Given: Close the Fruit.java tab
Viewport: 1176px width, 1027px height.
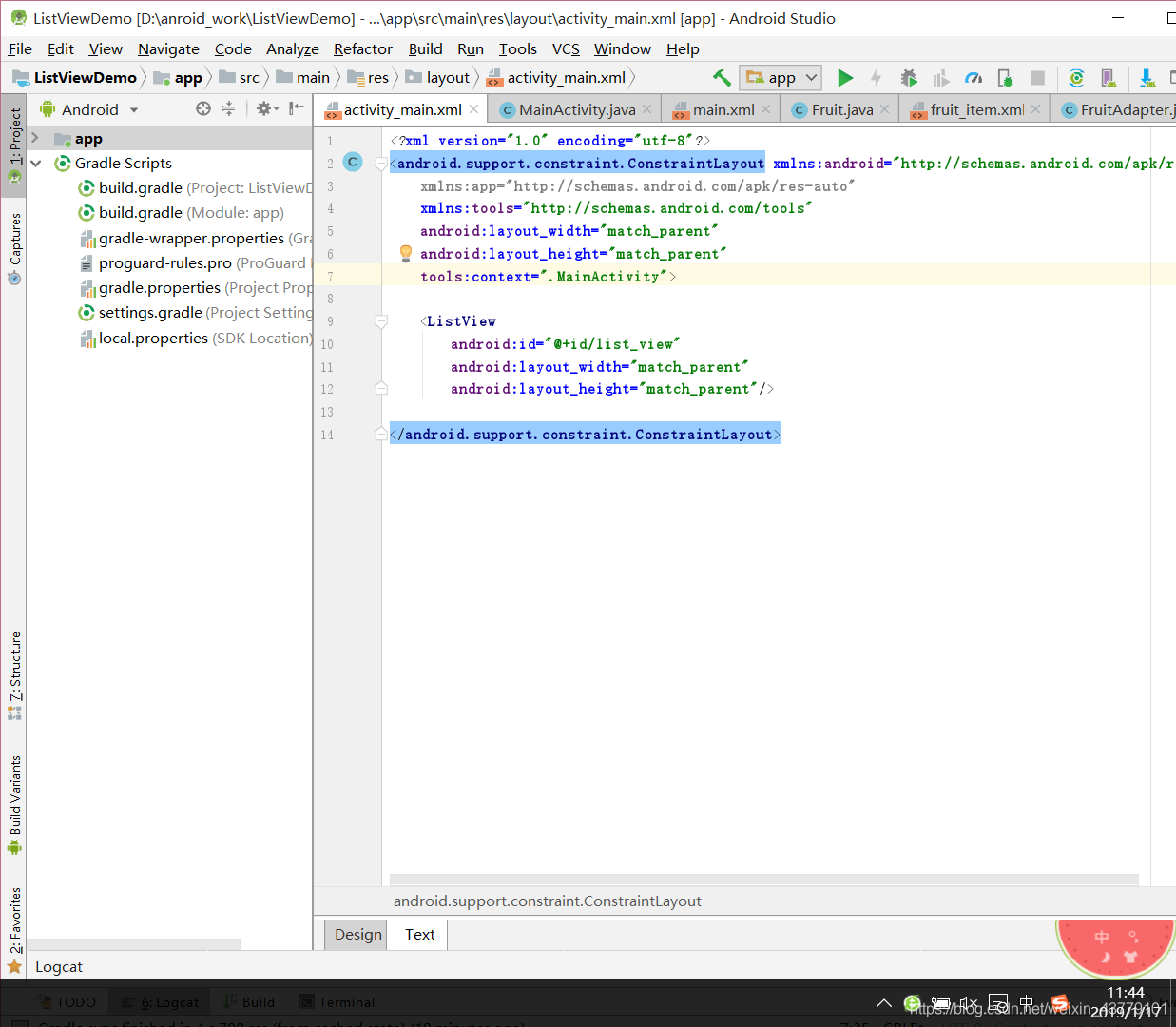Looking at the screenshot, I should click(884, 110).
